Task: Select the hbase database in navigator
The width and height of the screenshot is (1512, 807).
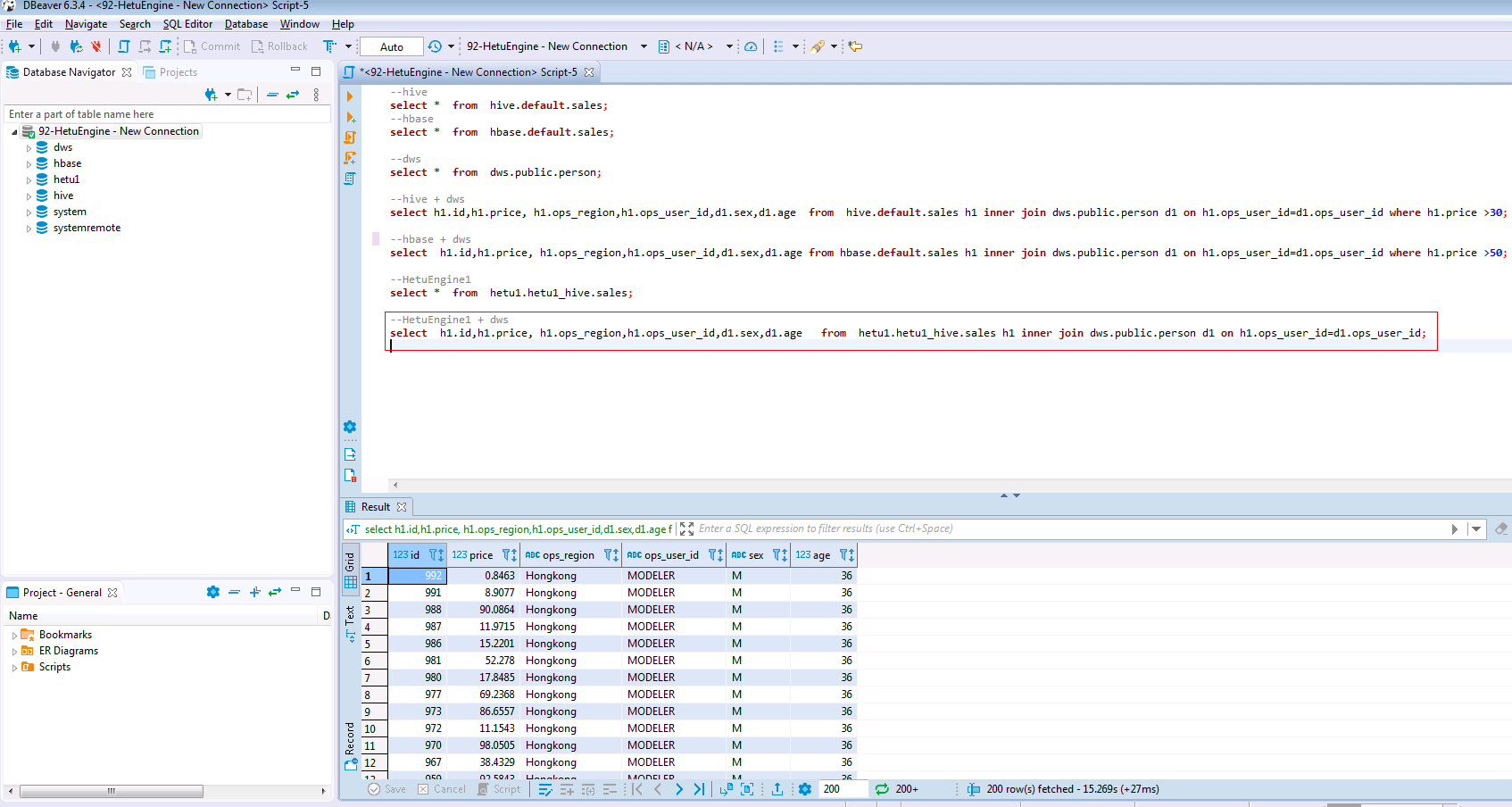Action: (67, 163)
